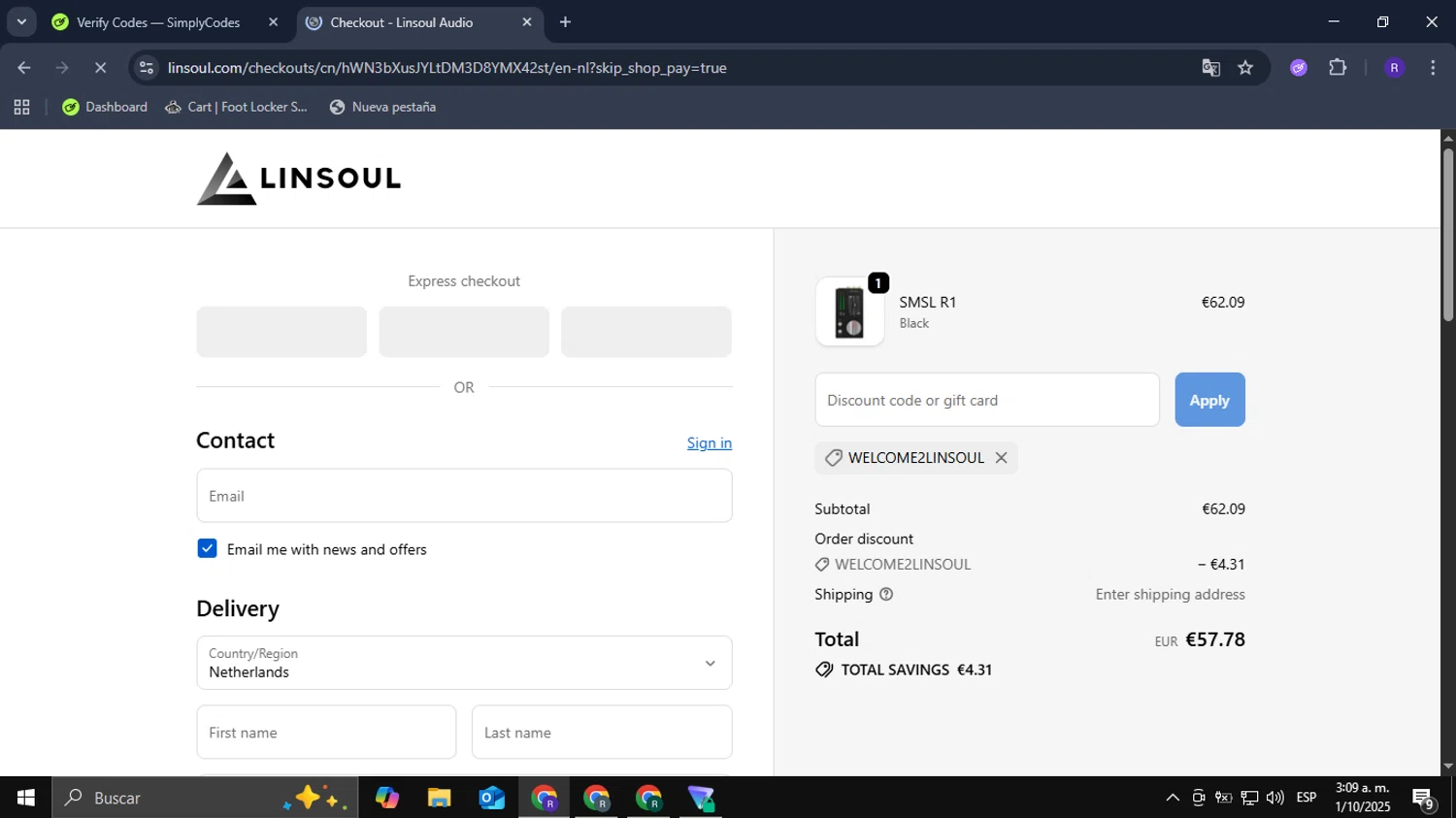The image size is (1456, 818).
Task: Show hidden tray icons chevron
Action: (x=1173, y=798)
